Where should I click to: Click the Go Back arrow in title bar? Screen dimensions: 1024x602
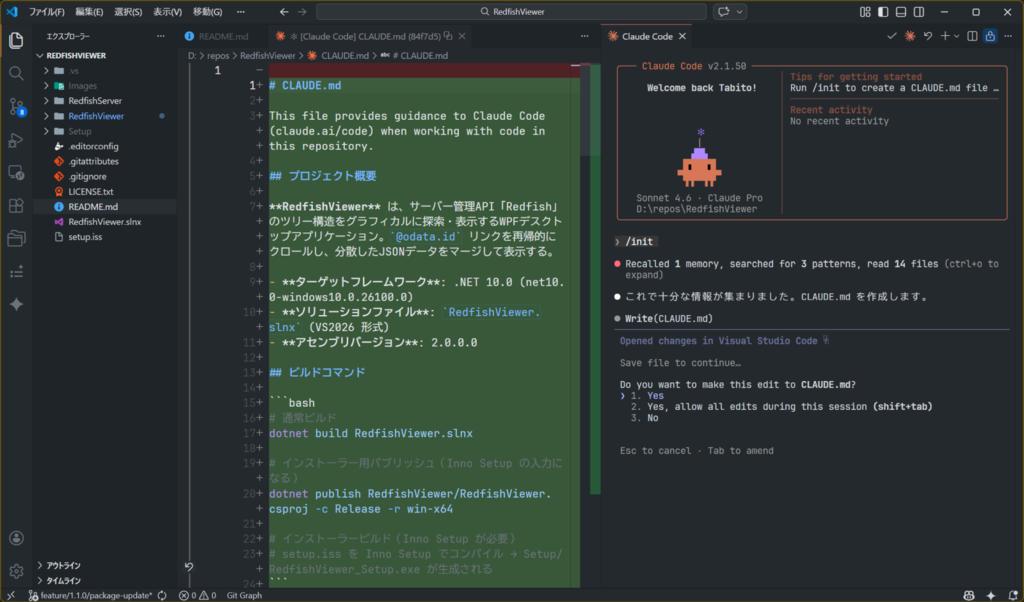click(283, 12)
